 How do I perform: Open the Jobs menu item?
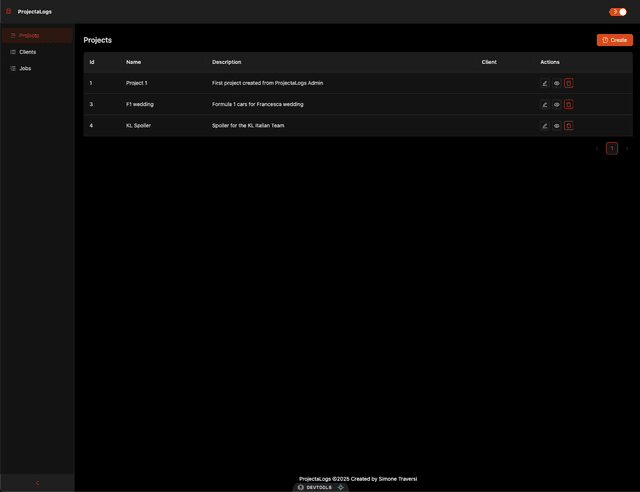[x=25, y=68]
